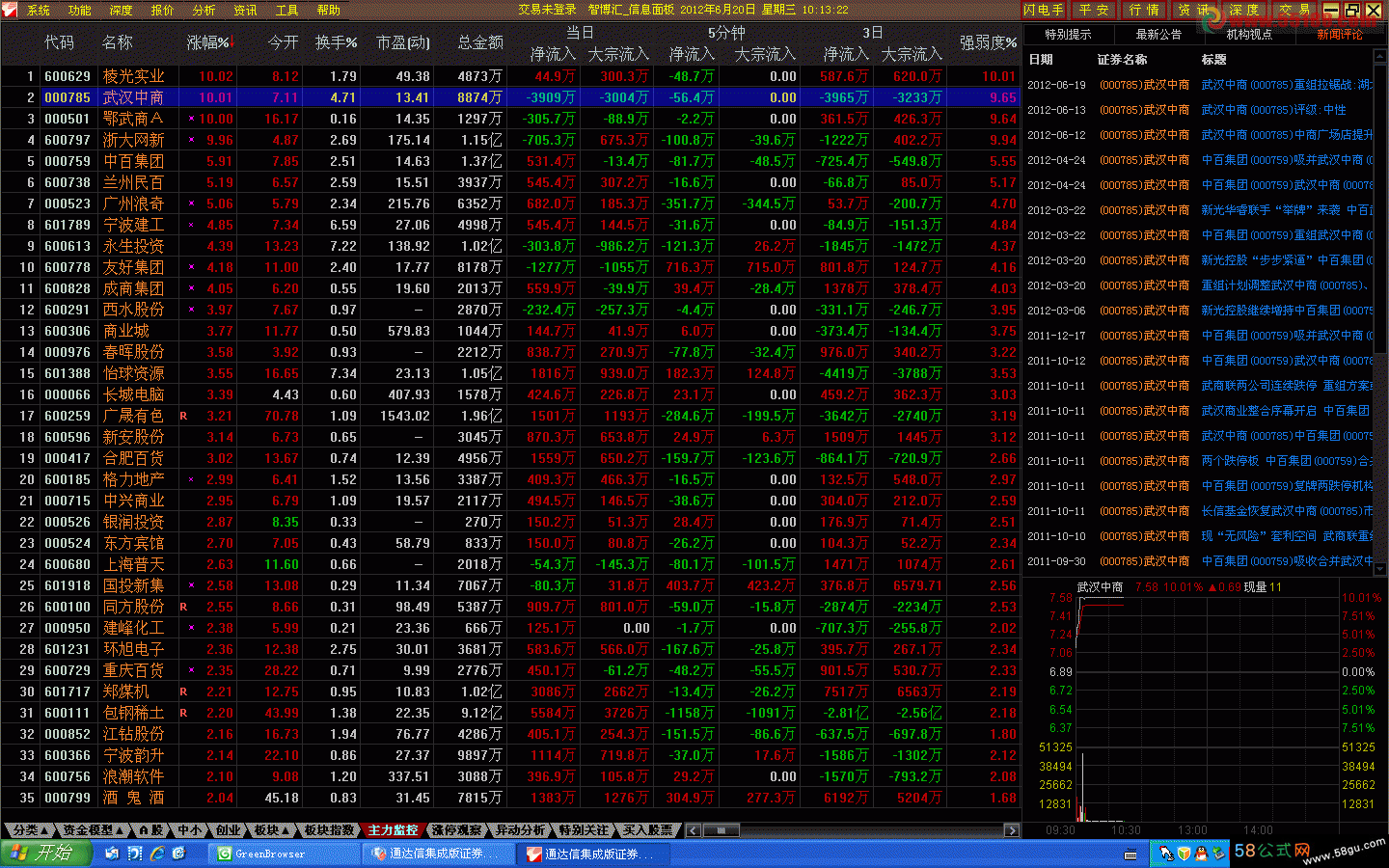Open news 武汉中商 评级:中性 dated 2012-06-13

1274,110
